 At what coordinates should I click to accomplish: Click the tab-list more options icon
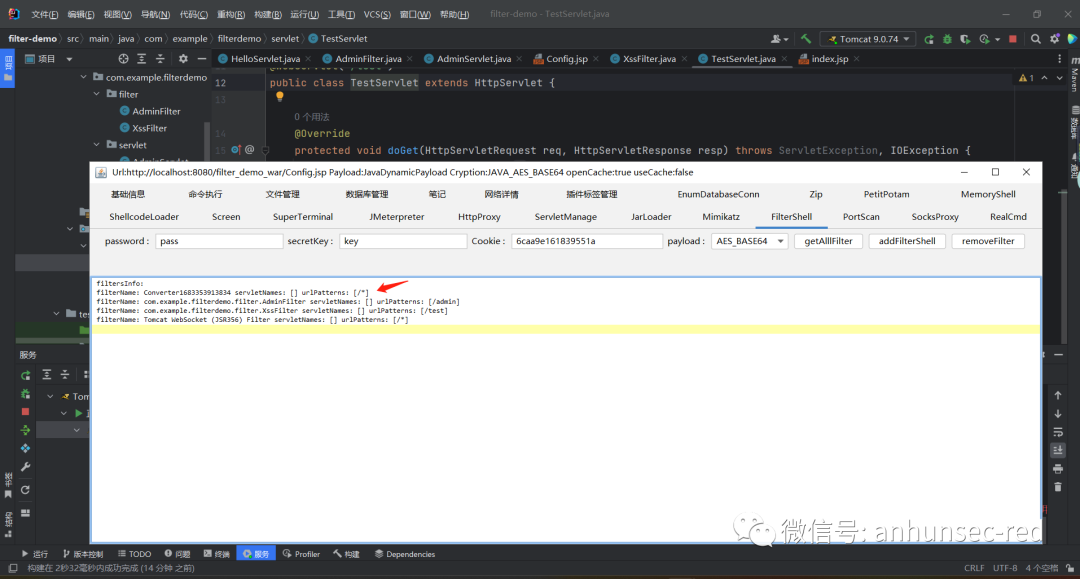pos(1059,59)
